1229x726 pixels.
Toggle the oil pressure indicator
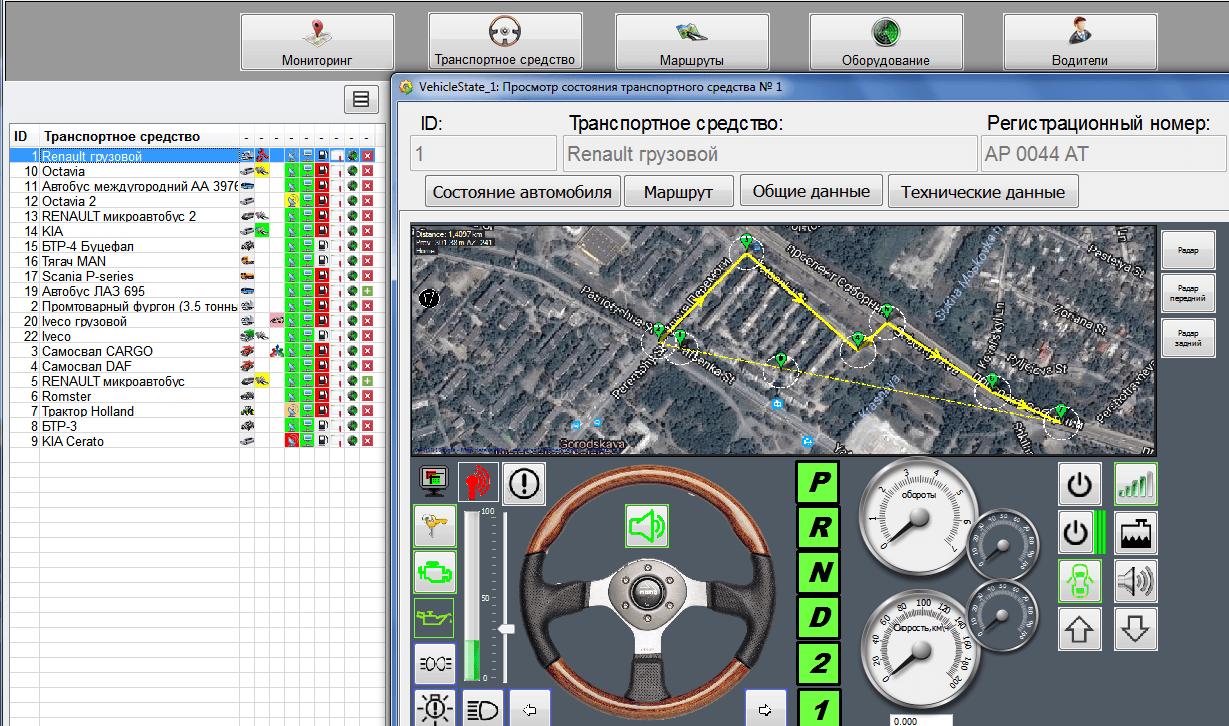tap(435, 617)
